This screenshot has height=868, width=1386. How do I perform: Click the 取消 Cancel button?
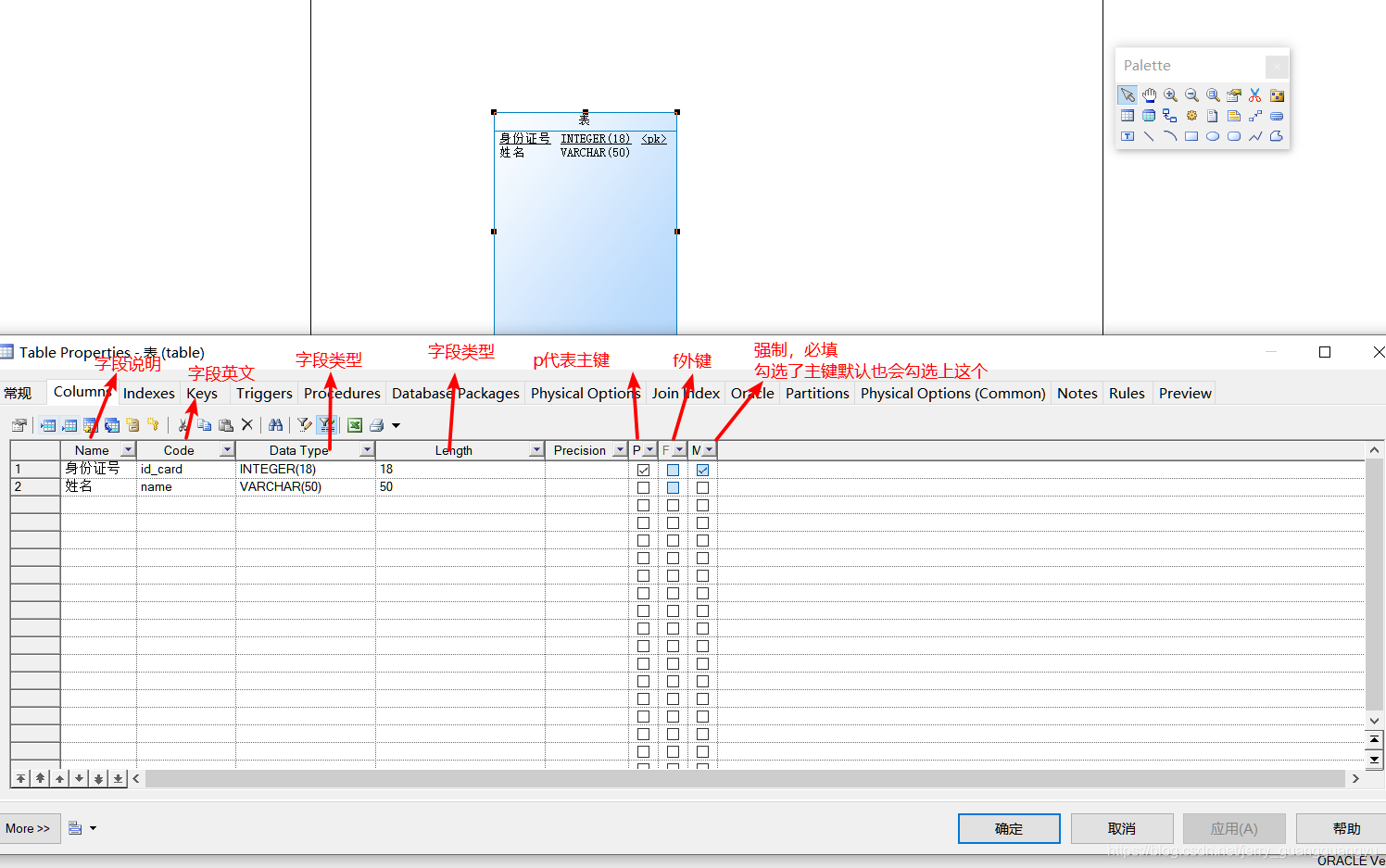(1122, 828)
